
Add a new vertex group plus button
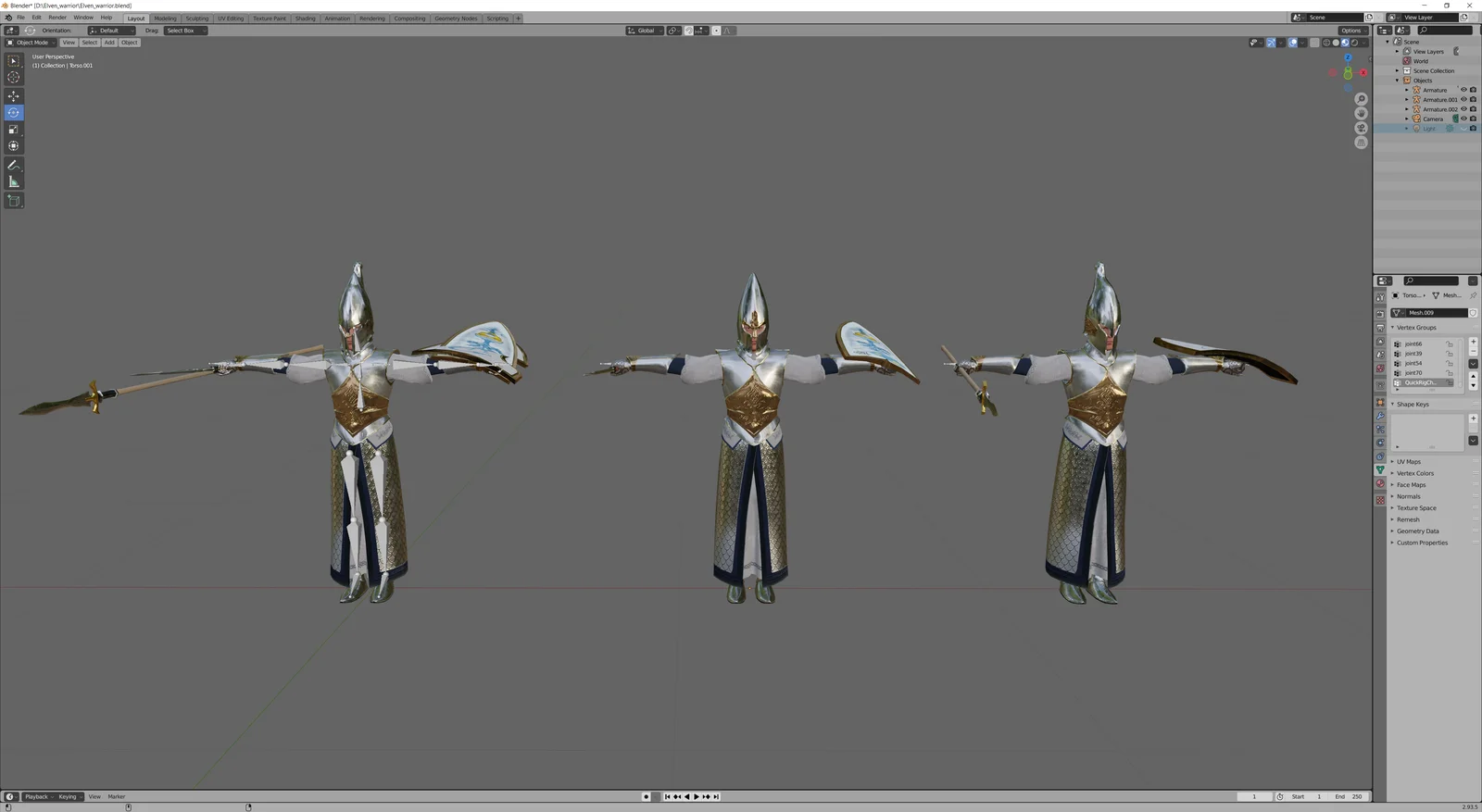coord(1473,342)
